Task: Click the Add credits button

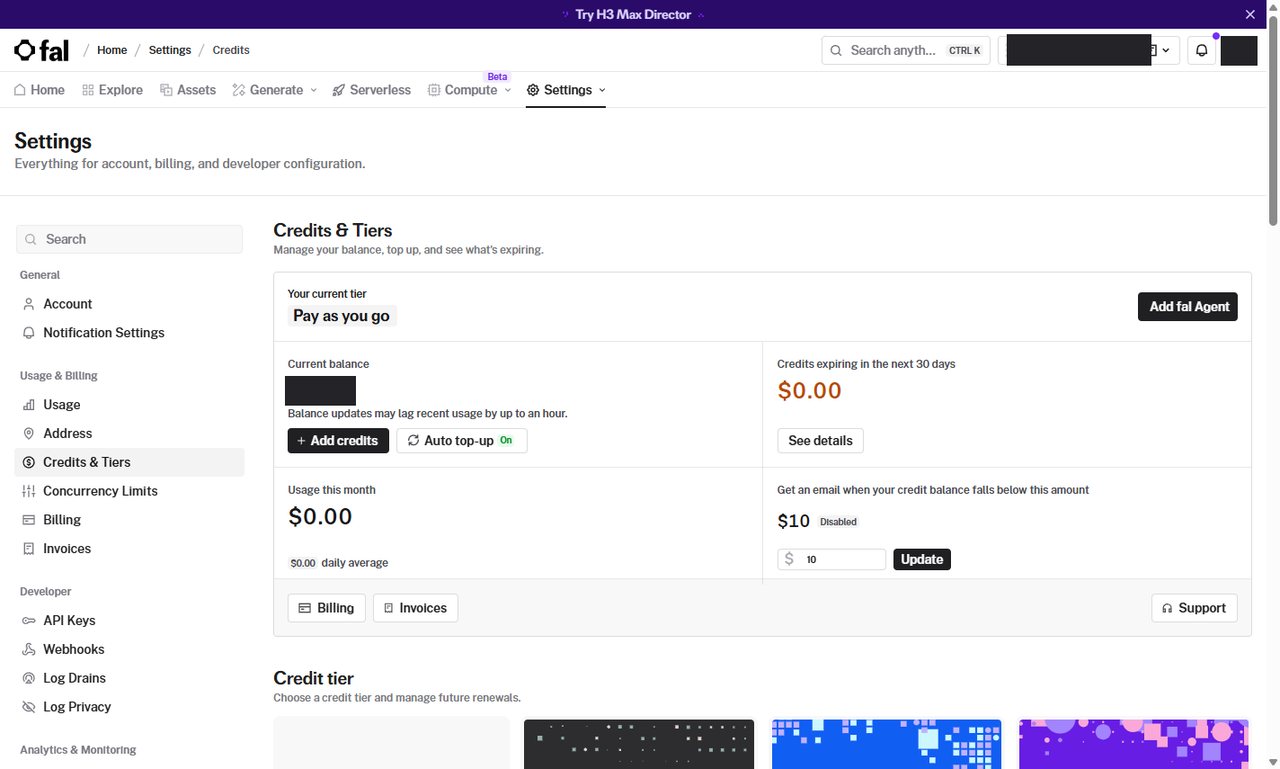Action: pyautogui.click(x=338, y=441)
